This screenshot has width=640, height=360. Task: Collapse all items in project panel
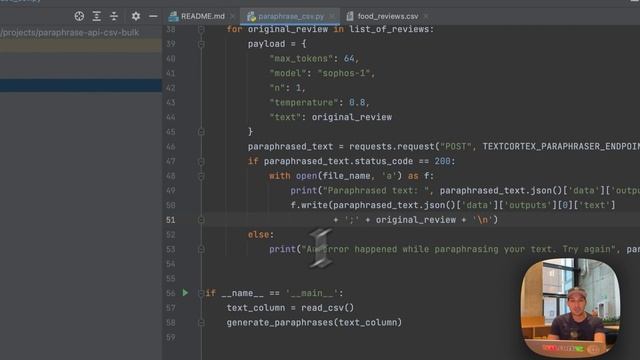point(114,16)
